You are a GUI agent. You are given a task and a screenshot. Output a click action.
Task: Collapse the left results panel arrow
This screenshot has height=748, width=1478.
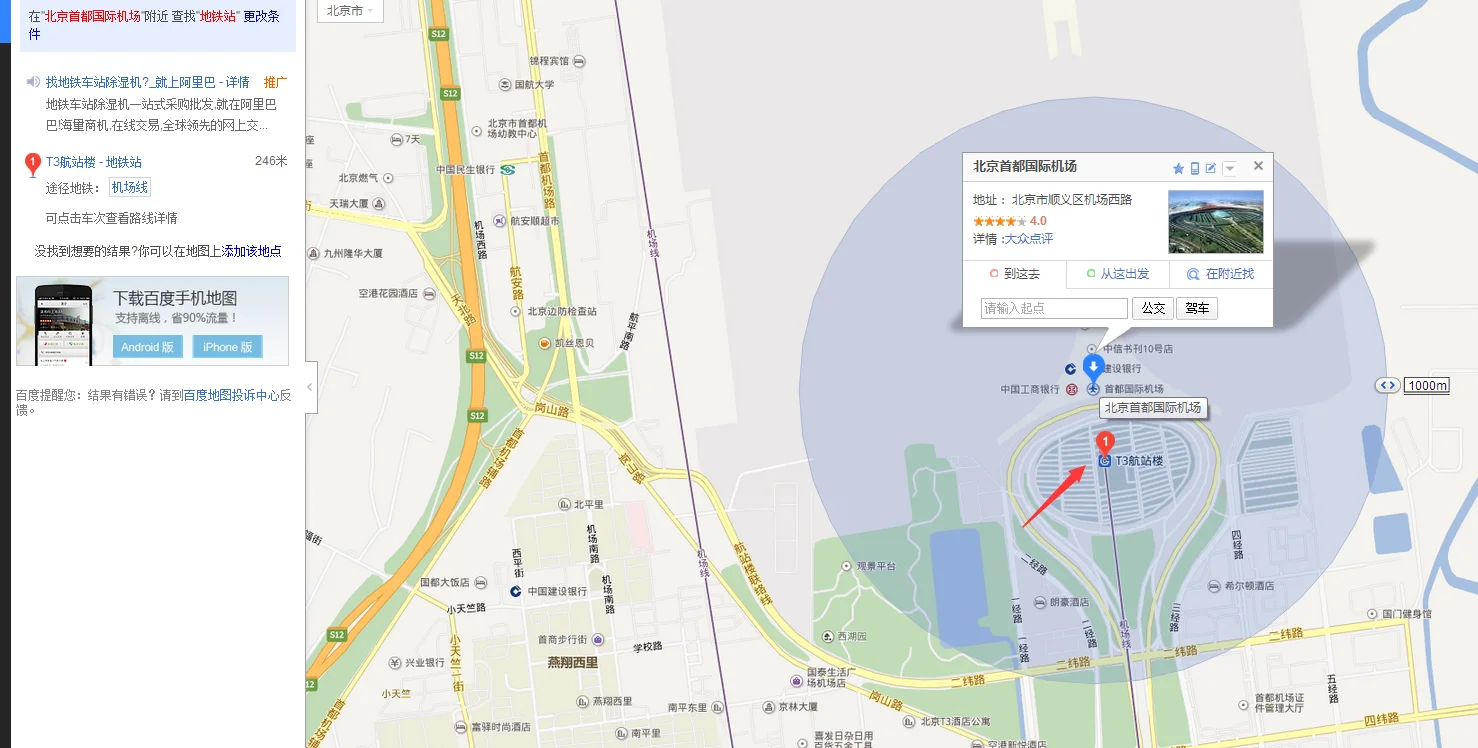point(310,387)
